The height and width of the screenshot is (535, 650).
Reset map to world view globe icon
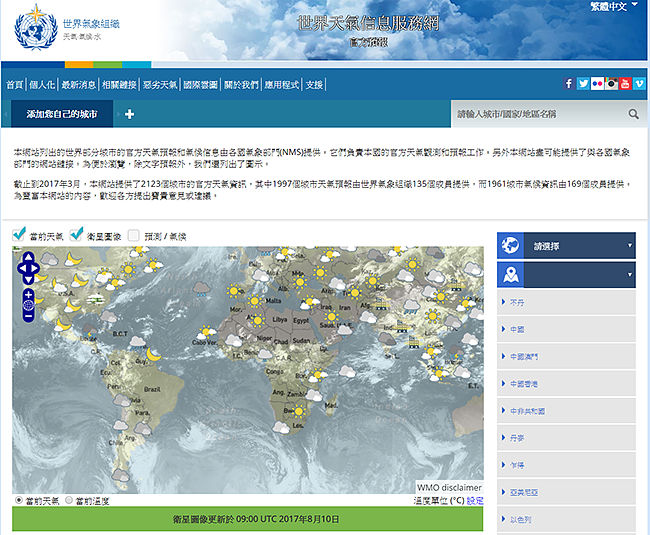(28, 305)
